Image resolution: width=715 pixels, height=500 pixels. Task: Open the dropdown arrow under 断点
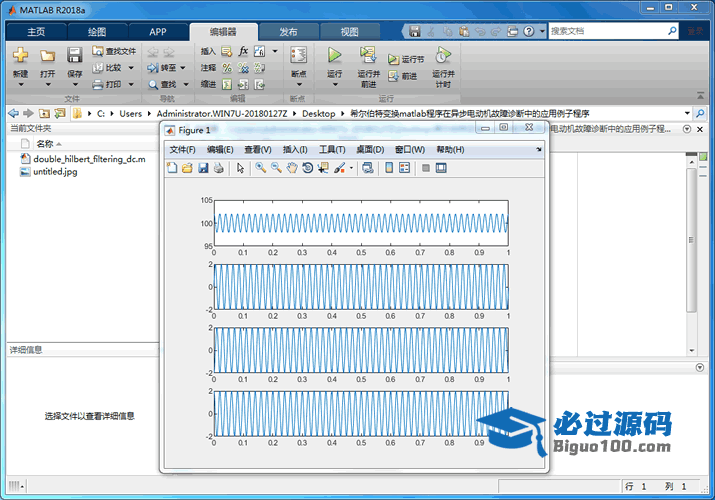point(299,85)
